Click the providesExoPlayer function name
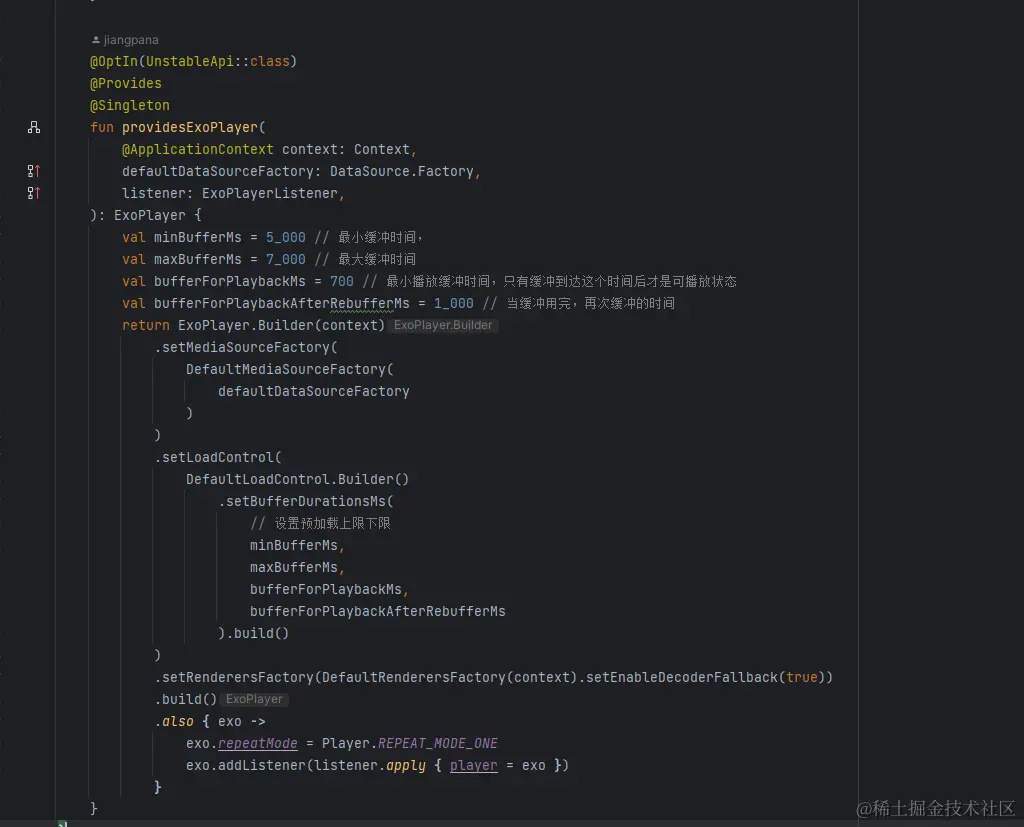The width and height of the screenshot is (1024, 827). [x=190, y=127]
